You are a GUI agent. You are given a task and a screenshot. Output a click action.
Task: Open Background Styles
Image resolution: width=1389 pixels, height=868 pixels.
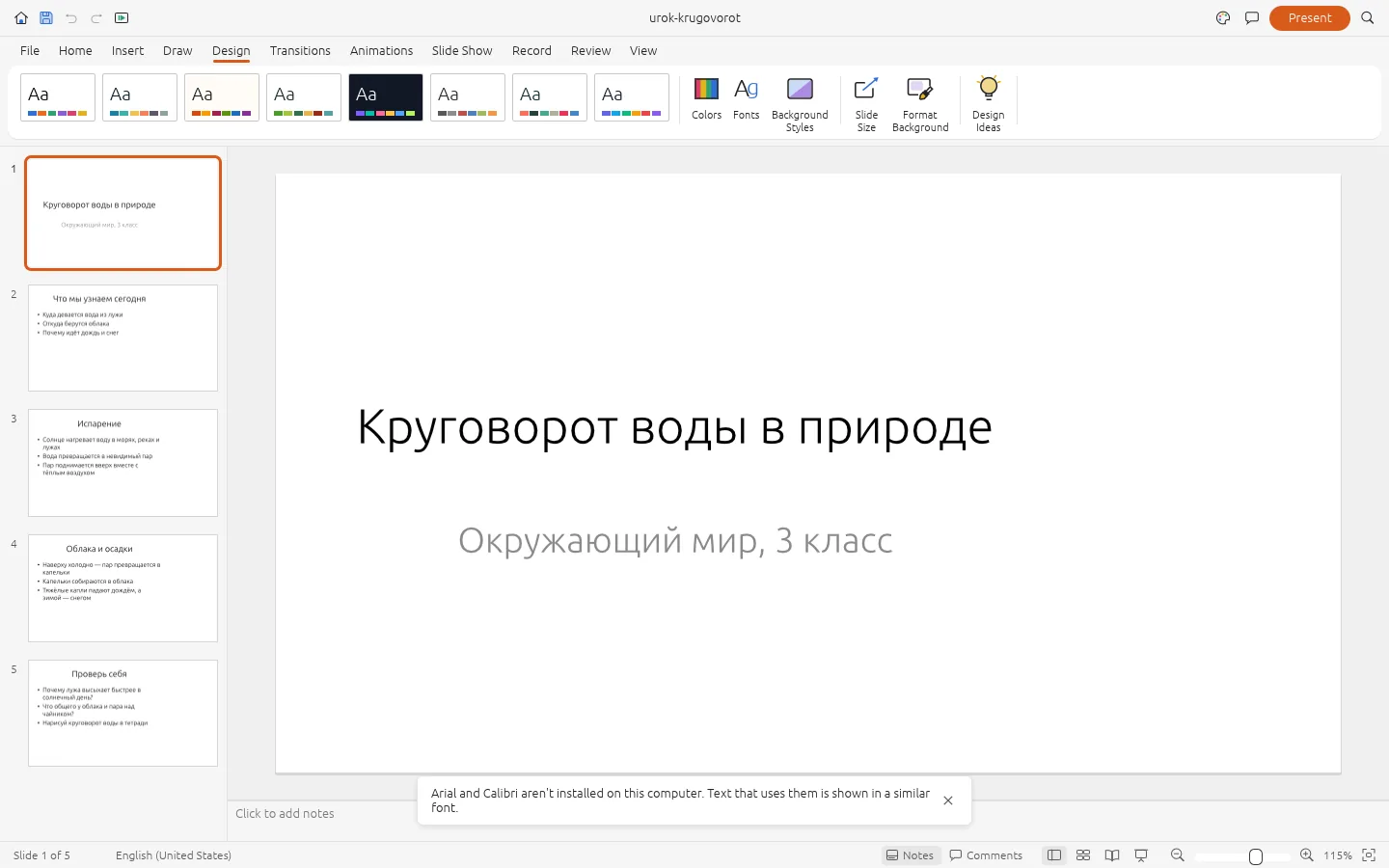800,104
